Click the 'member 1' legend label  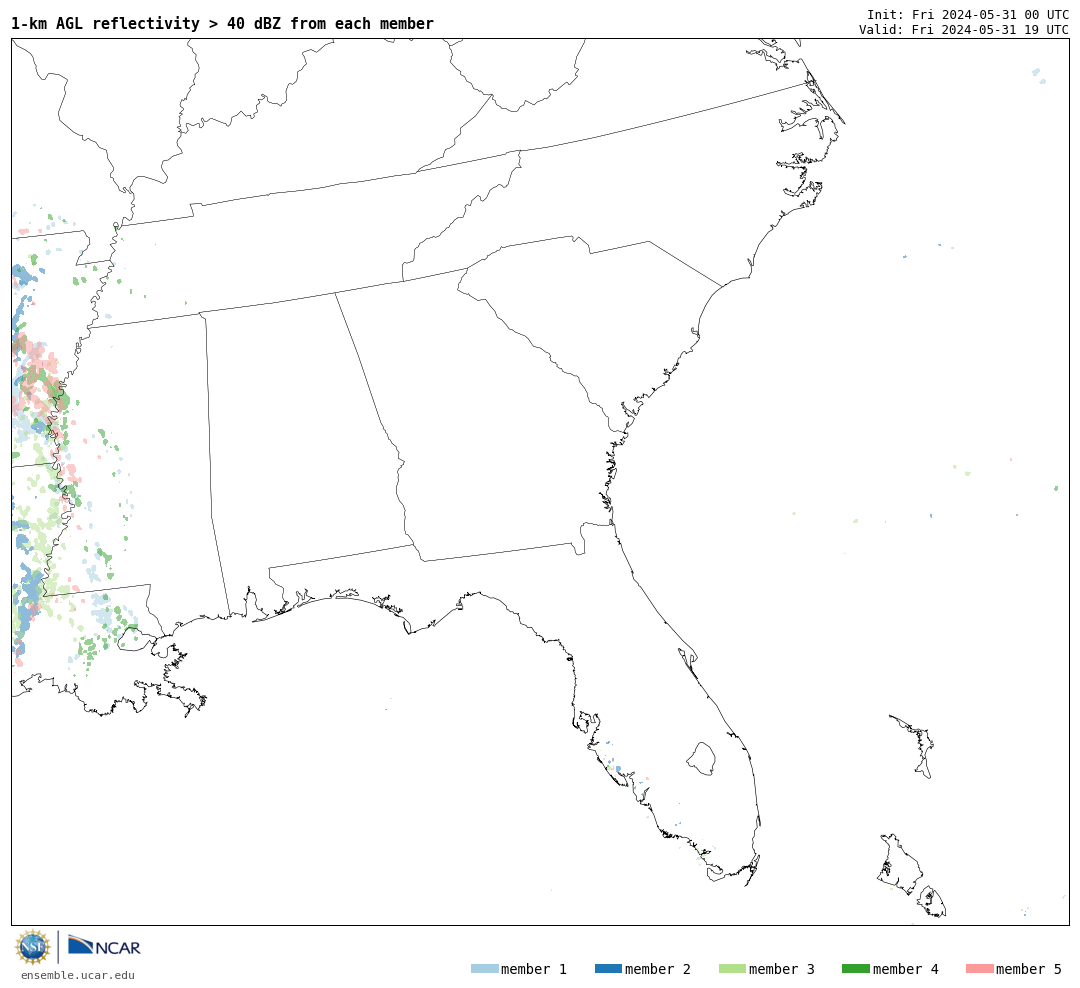click(534, 969)
